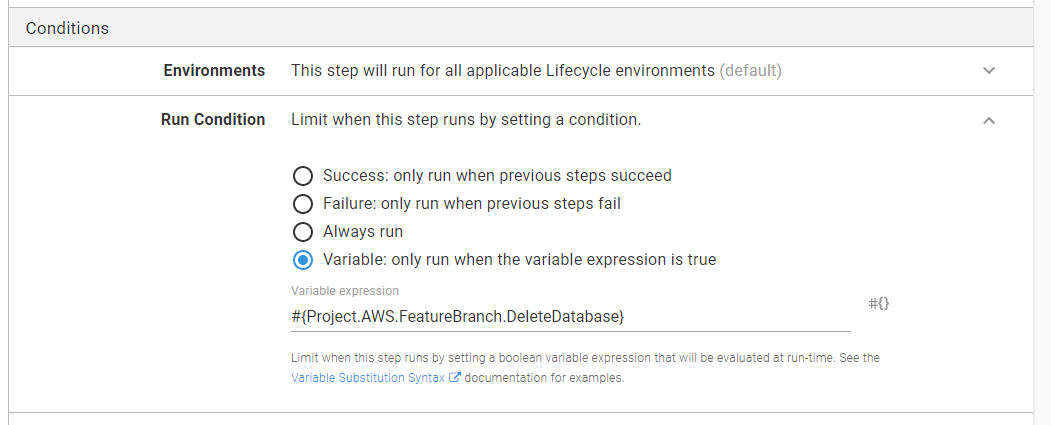The width and height of the screenshot is (1051, 425).
Task: Click the selected Variable radio button circle
Action: [x=303, y=260]
